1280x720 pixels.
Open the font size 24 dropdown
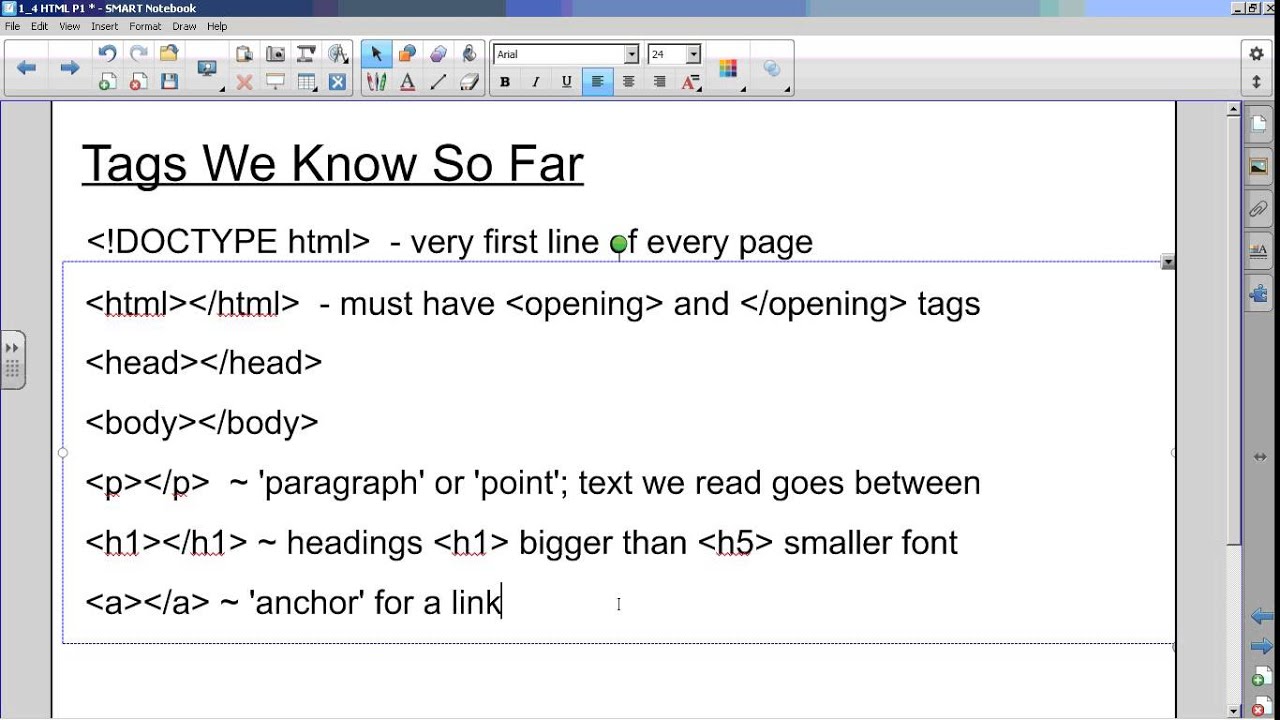tap(693, 54)
